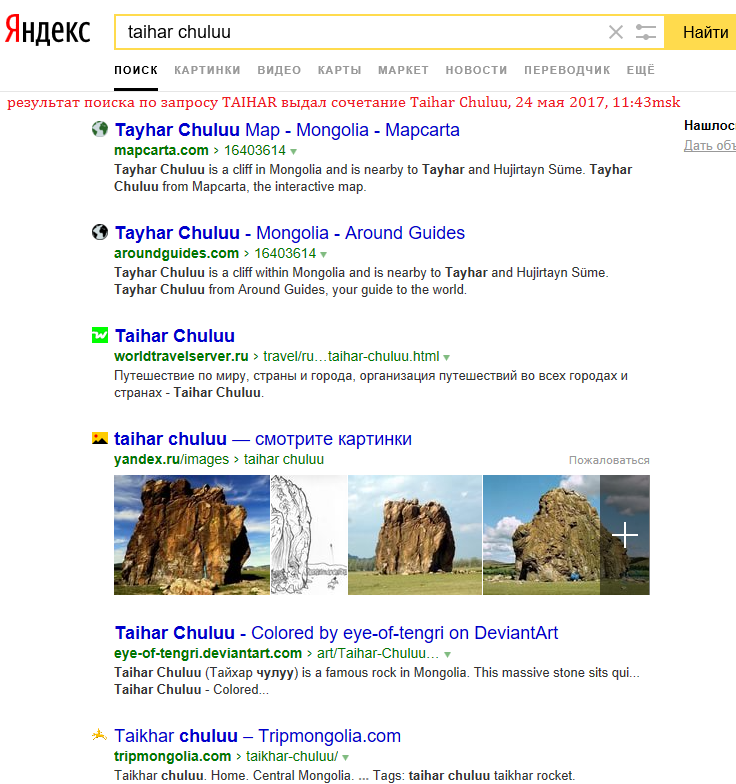Open the ПЕРЕВОДЧИК tab
This screenshot has height=784, width=736.
click(x=567, y=70)
